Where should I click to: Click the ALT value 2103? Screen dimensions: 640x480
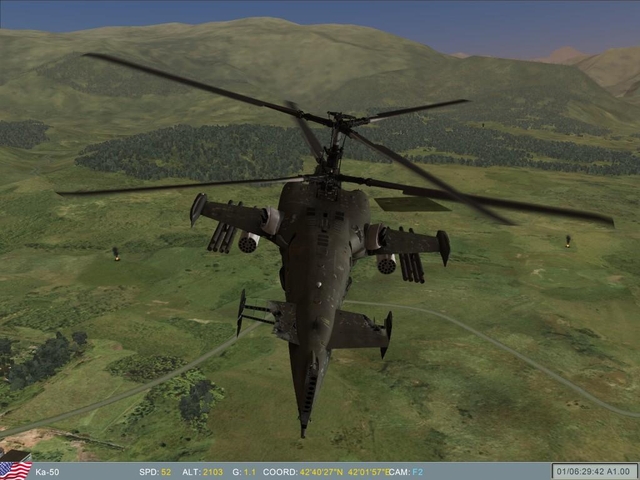pos(213,472)
